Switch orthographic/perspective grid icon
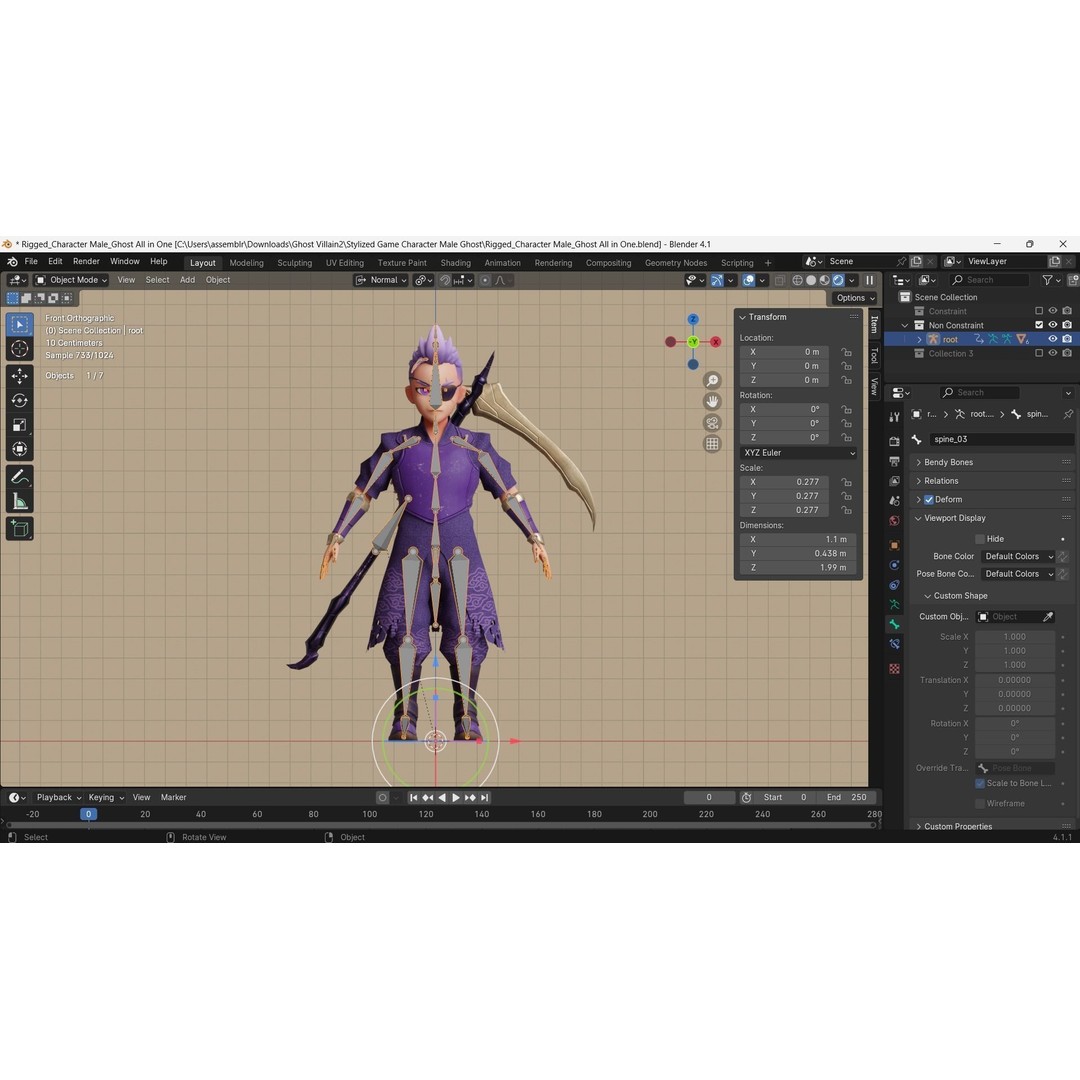 (712, 444)
